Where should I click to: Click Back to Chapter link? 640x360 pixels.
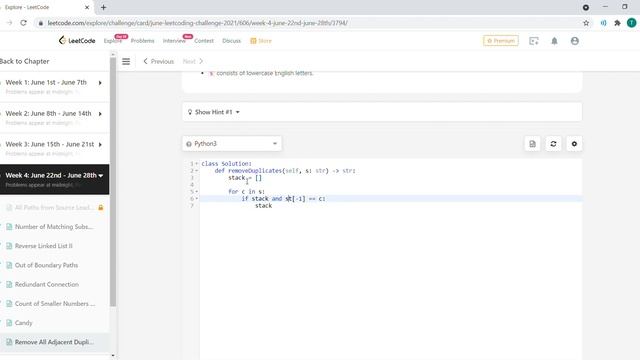[24, 61]
